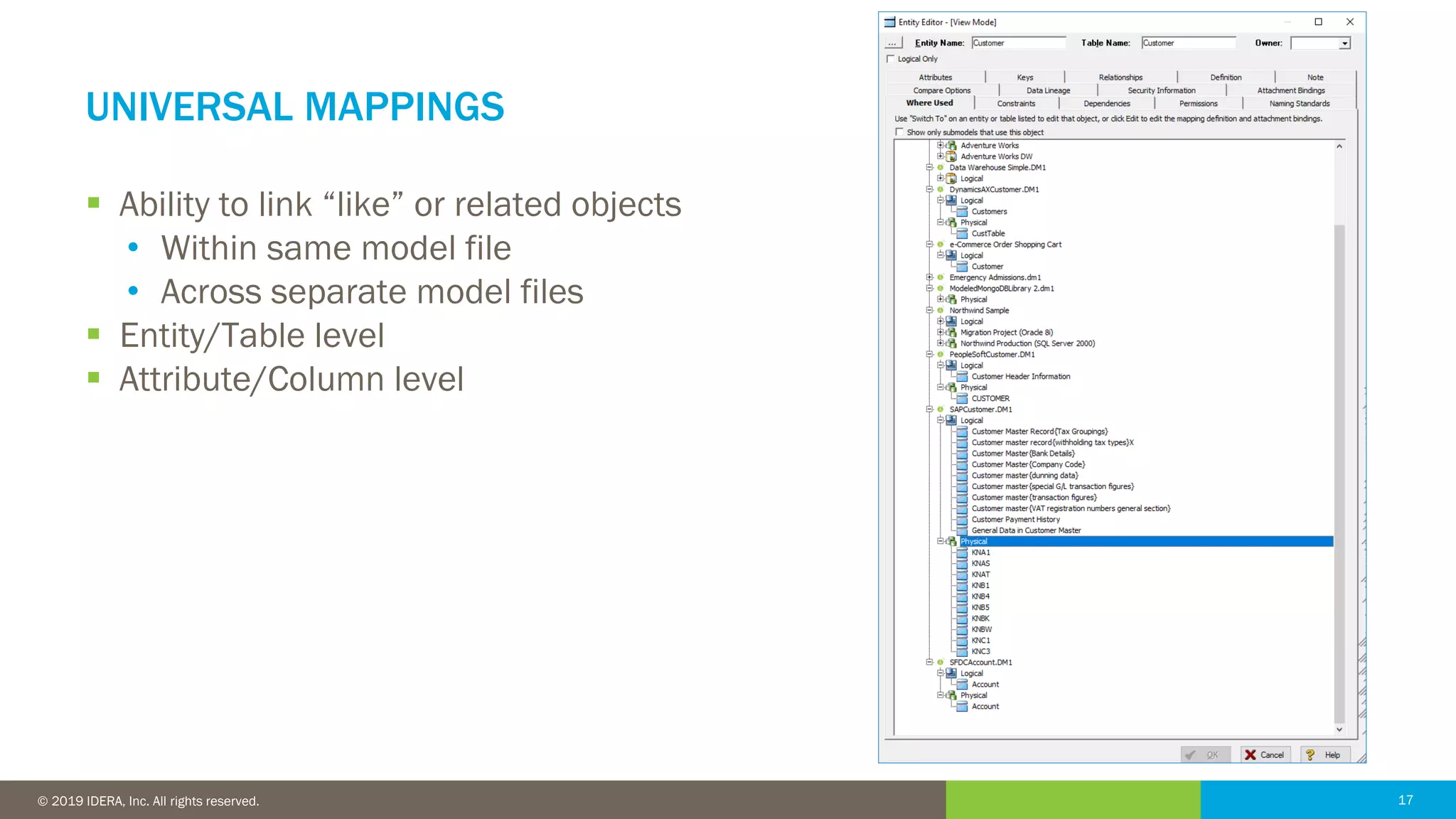
Task: Click the Customer Payment History entity icon
Action: 962,520
